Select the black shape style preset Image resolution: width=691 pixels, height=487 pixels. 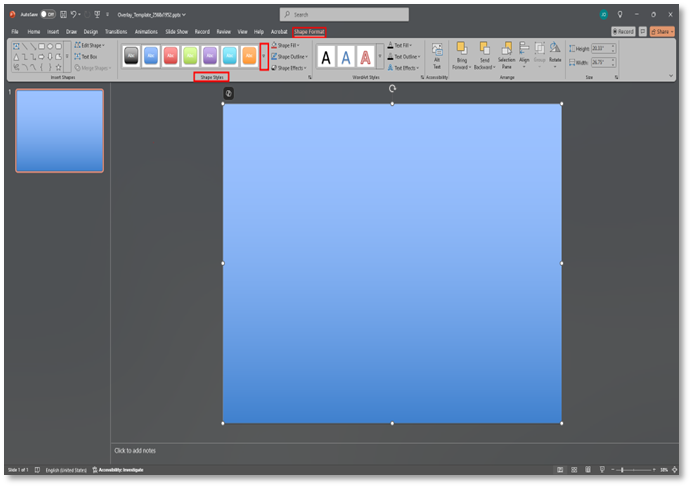click(x=131, y=57)
